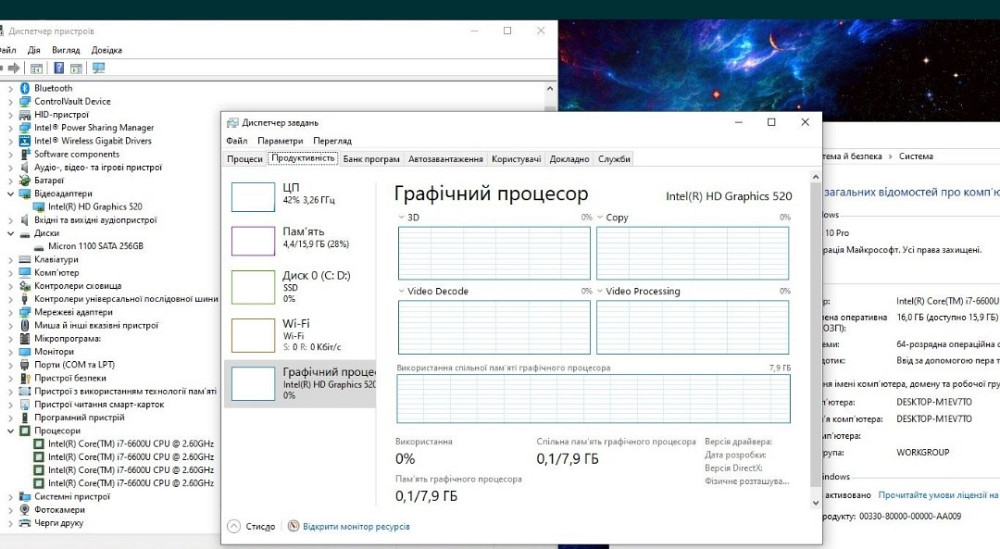Open the Вигляд menu in Device Manager

coord(66,50)
